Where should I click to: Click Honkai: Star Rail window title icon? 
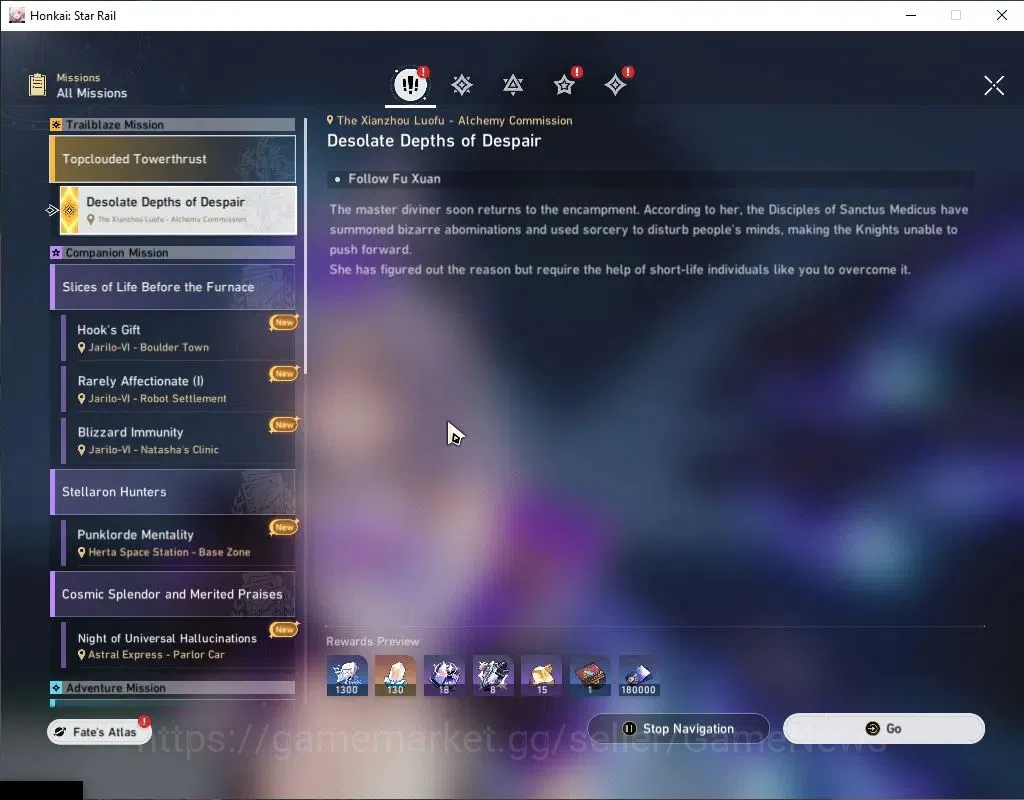tap(17, 15)
